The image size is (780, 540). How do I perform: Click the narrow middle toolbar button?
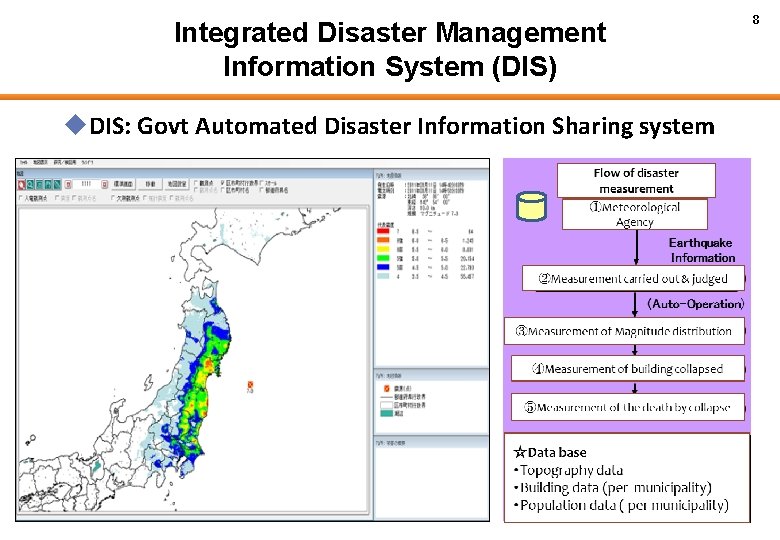pos(150,184)
